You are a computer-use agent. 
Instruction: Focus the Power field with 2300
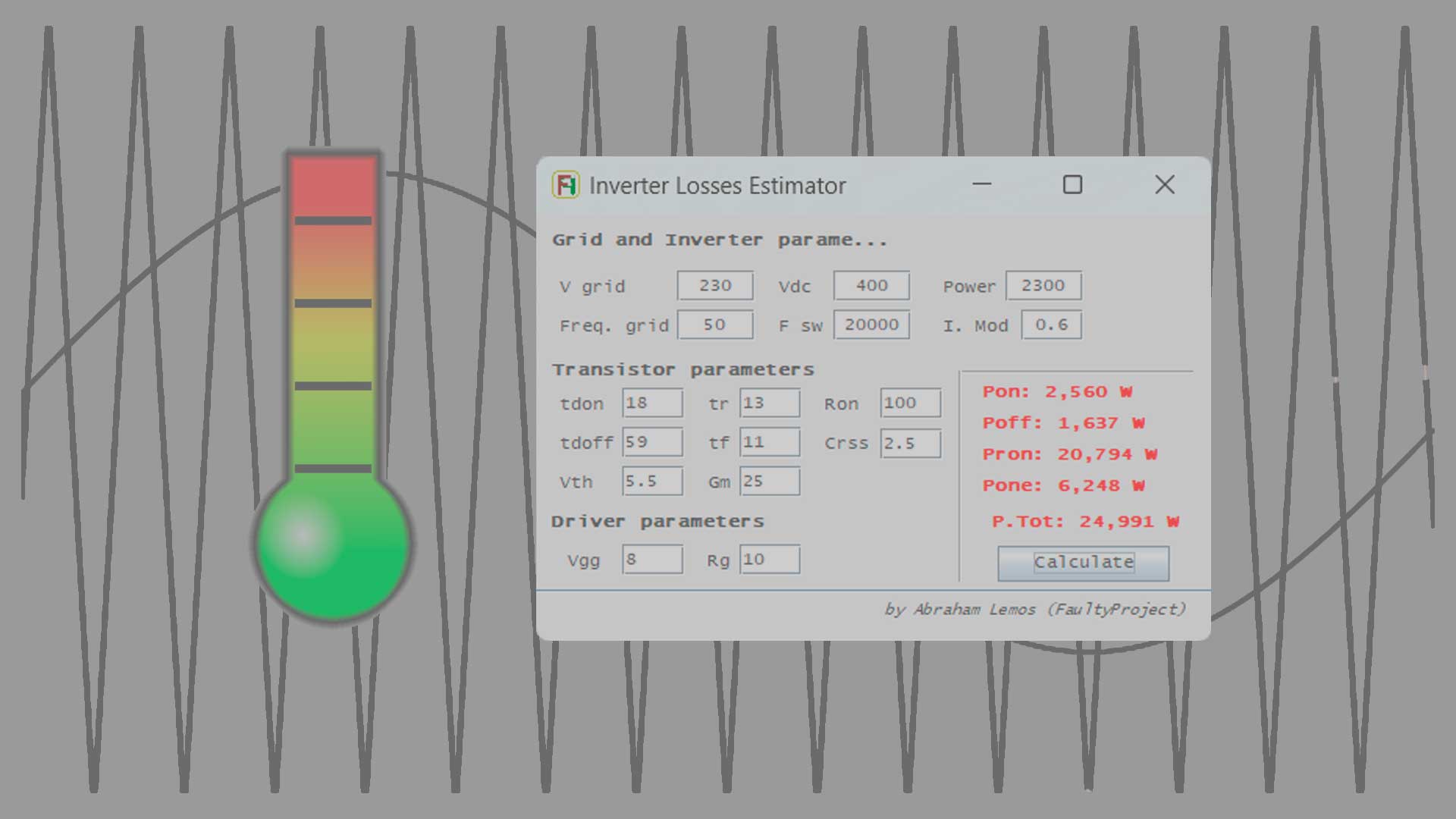point(1043,286)
